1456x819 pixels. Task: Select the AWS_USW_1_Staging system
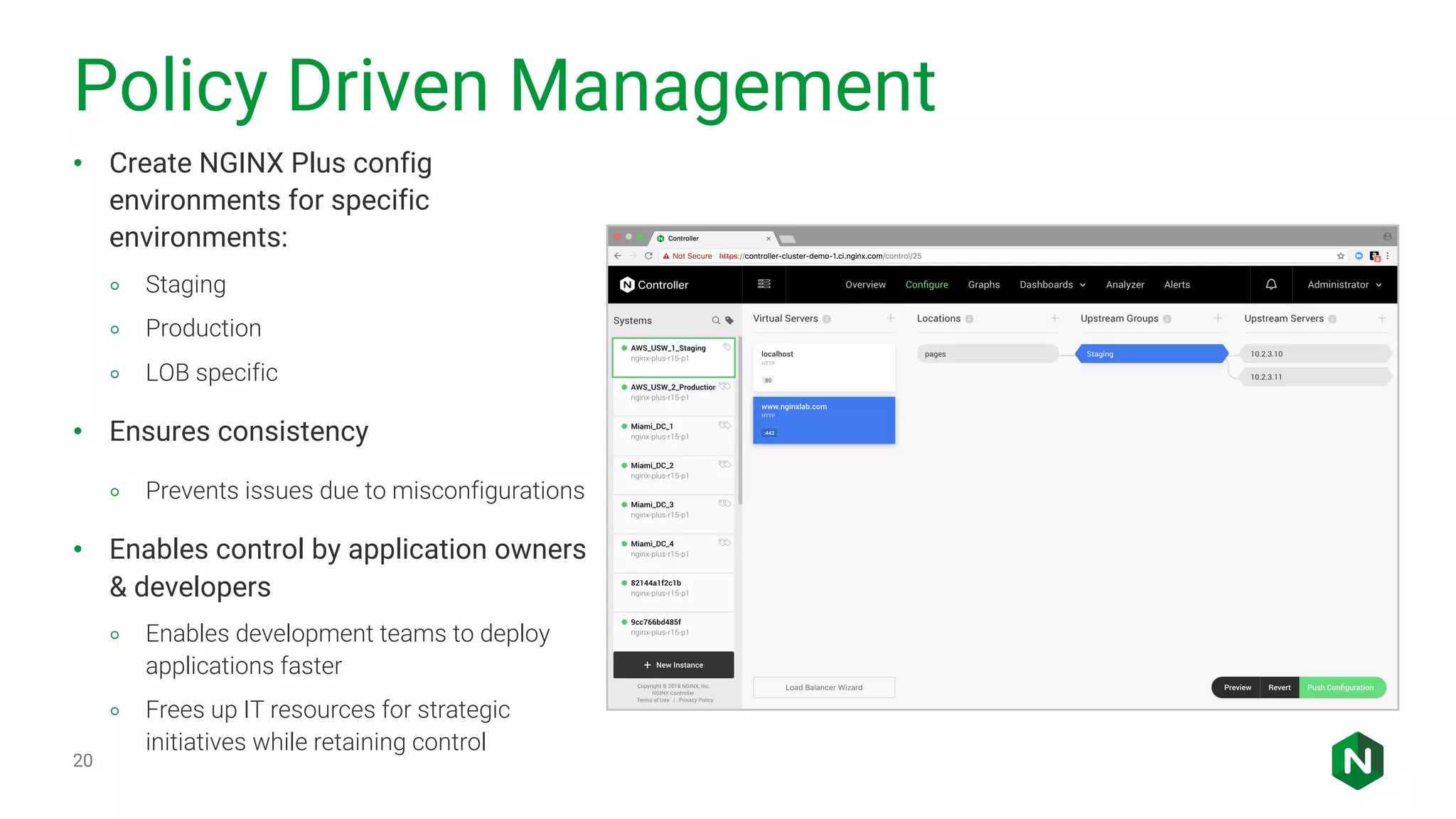pyautogui.click(x=673, y=357)
